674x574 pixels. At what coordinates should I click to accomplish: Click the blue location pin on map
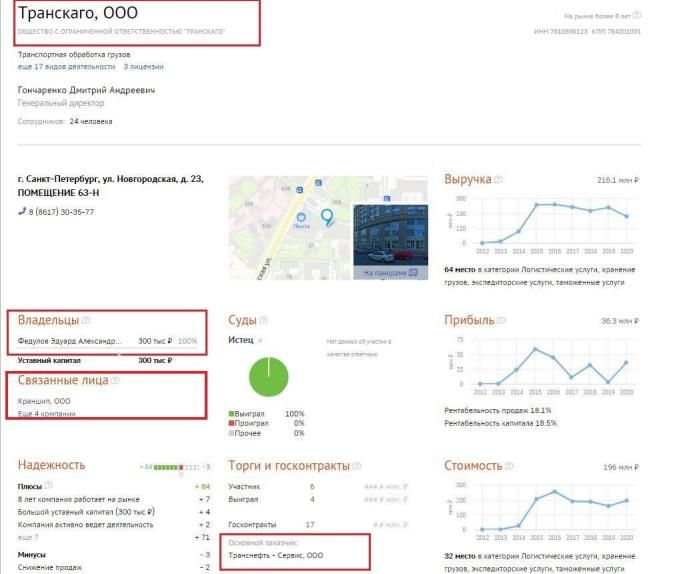[327, 217]
